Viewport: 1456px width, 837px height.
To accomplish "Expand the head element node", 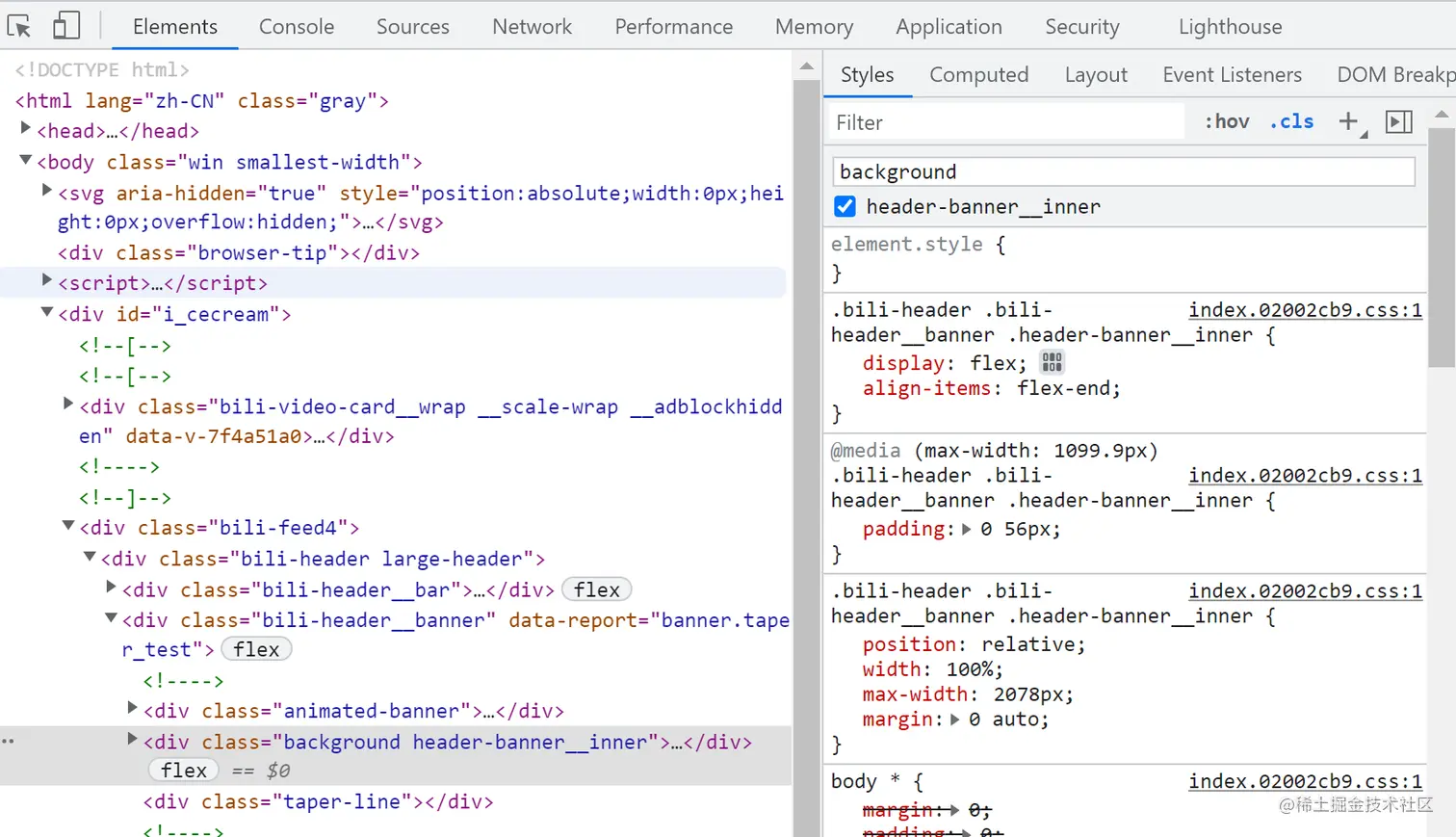I will click(26, 128).
